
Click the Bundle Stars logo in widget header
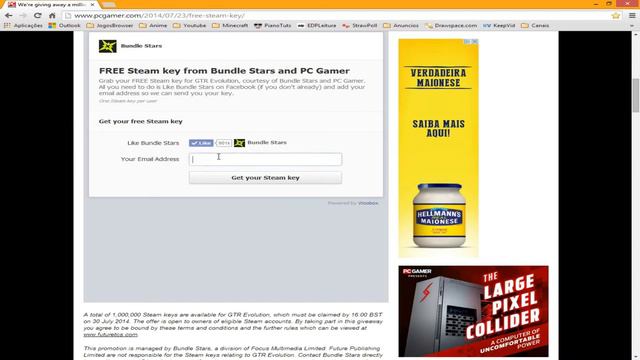point(107,46)
